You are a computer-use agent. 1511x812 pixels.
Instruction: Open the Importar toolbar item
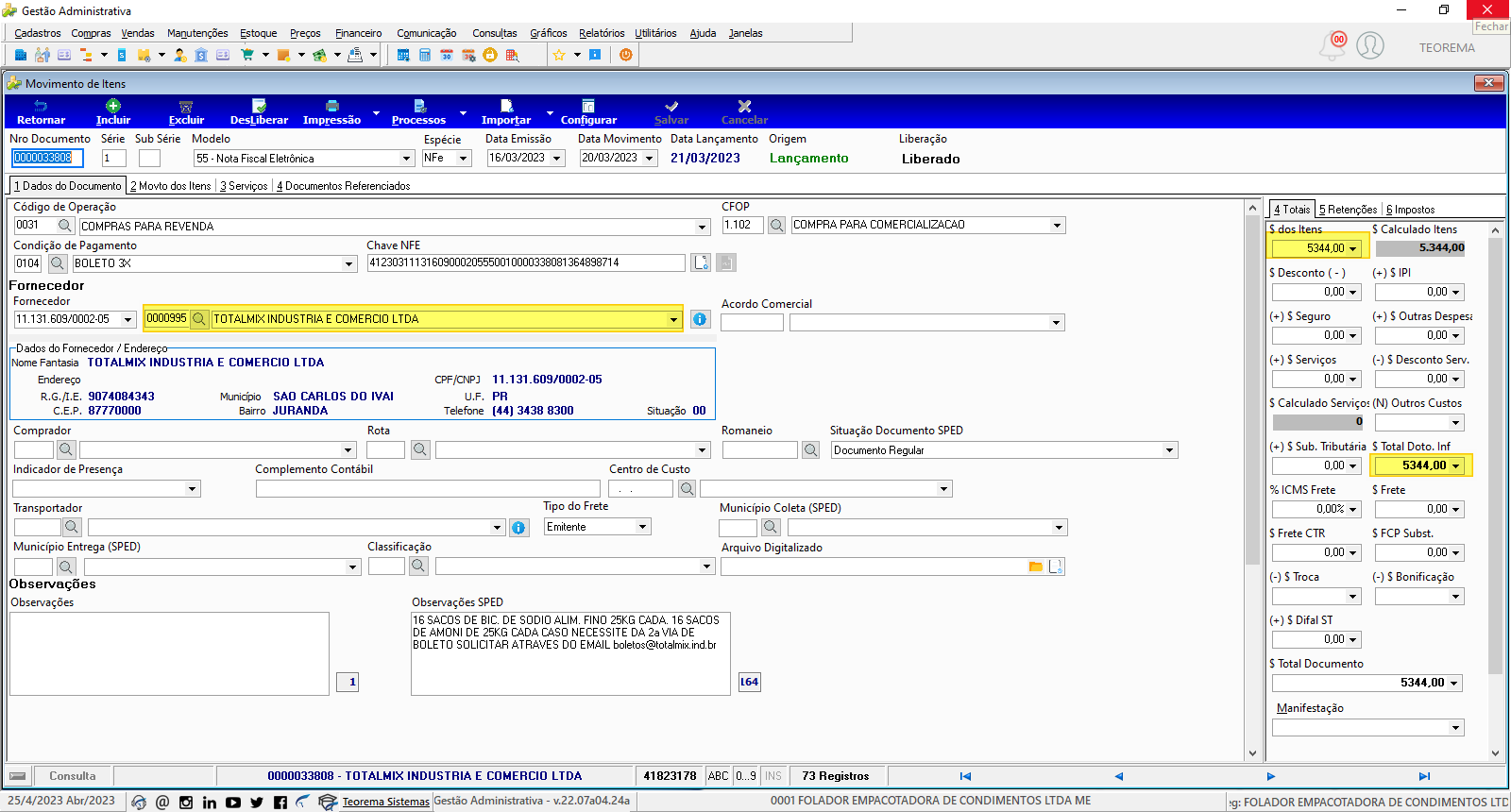tap(506, 112)
